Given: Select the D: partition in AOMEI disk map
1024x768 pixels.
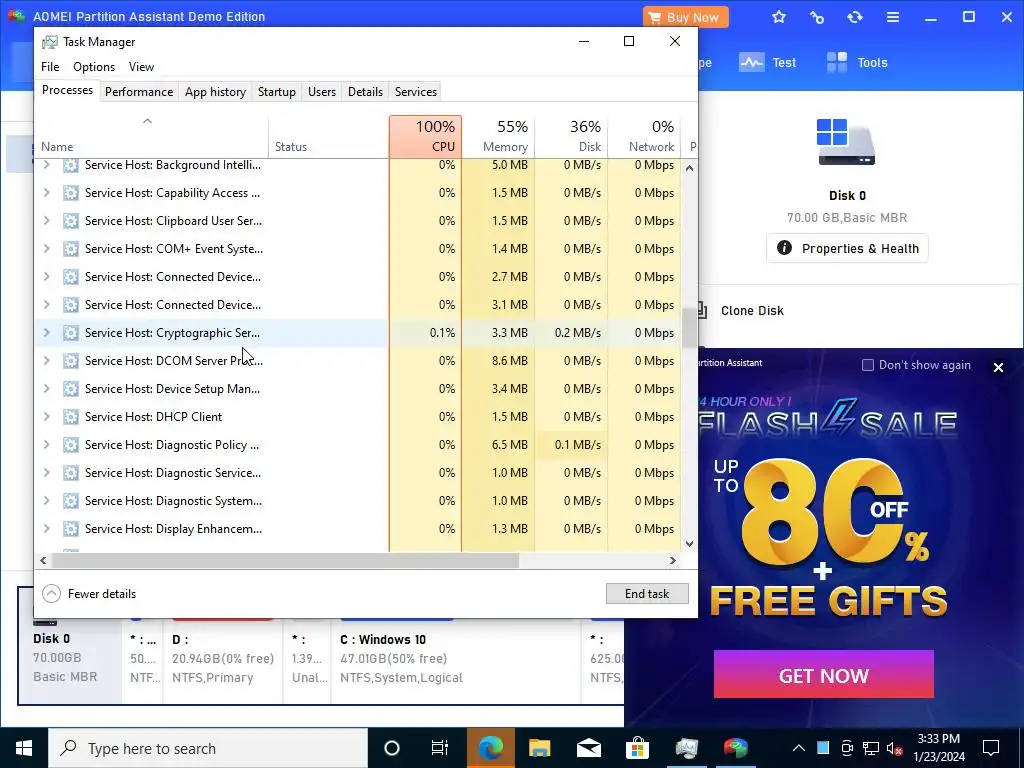Looking at the screenshot, I should tap(223, 660).
